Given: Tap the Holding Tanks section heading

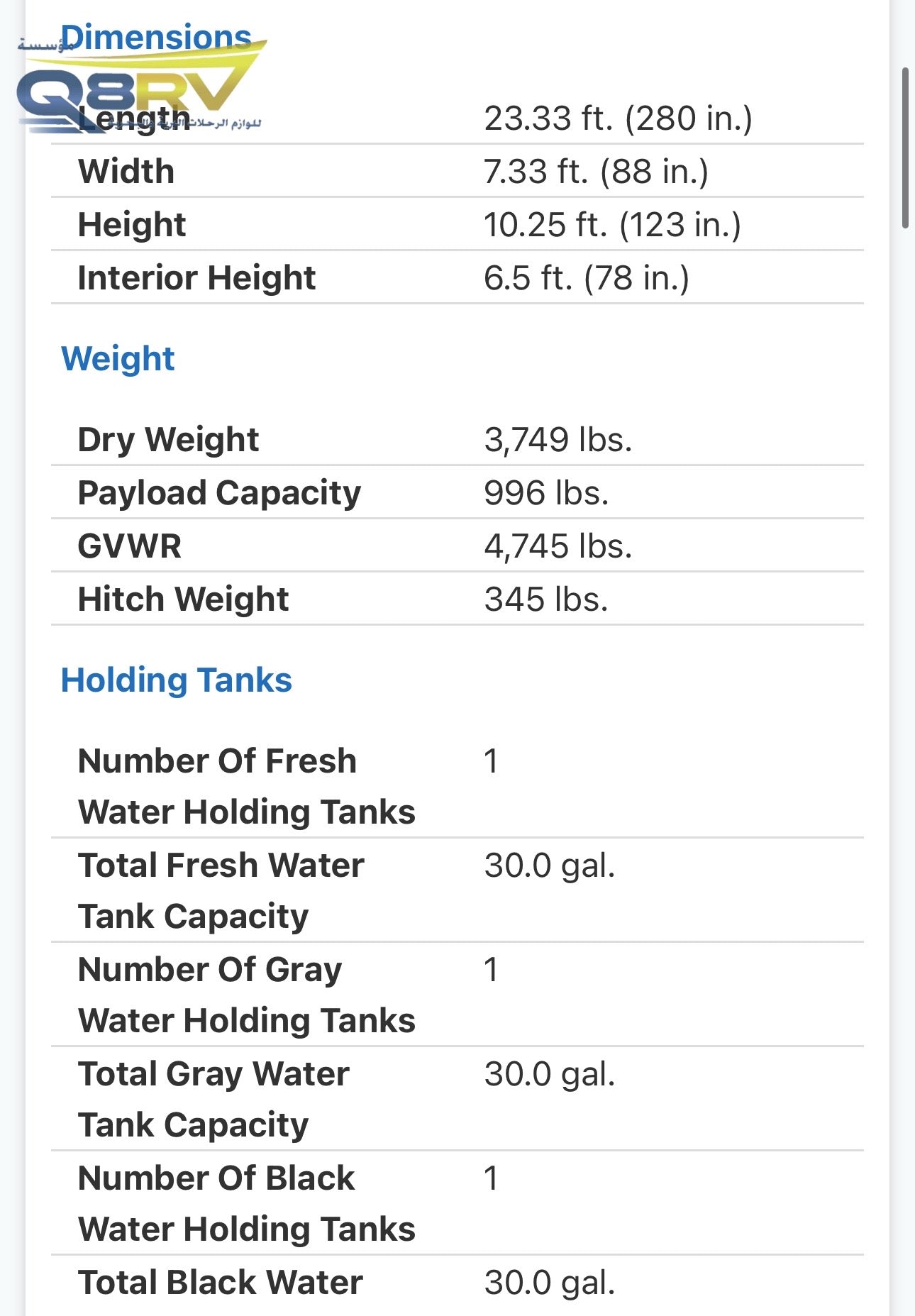Looking at the screenshot, I should pos(176,680).
